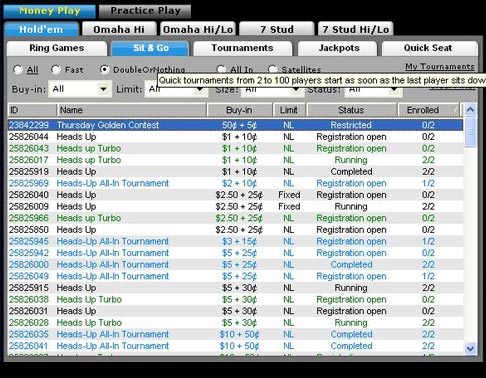This screenshot has width=486, height=378.
Task: Select tournament 25826028 Heads Up Turbo
Action: pyautogui.click(x=235, y=323)
